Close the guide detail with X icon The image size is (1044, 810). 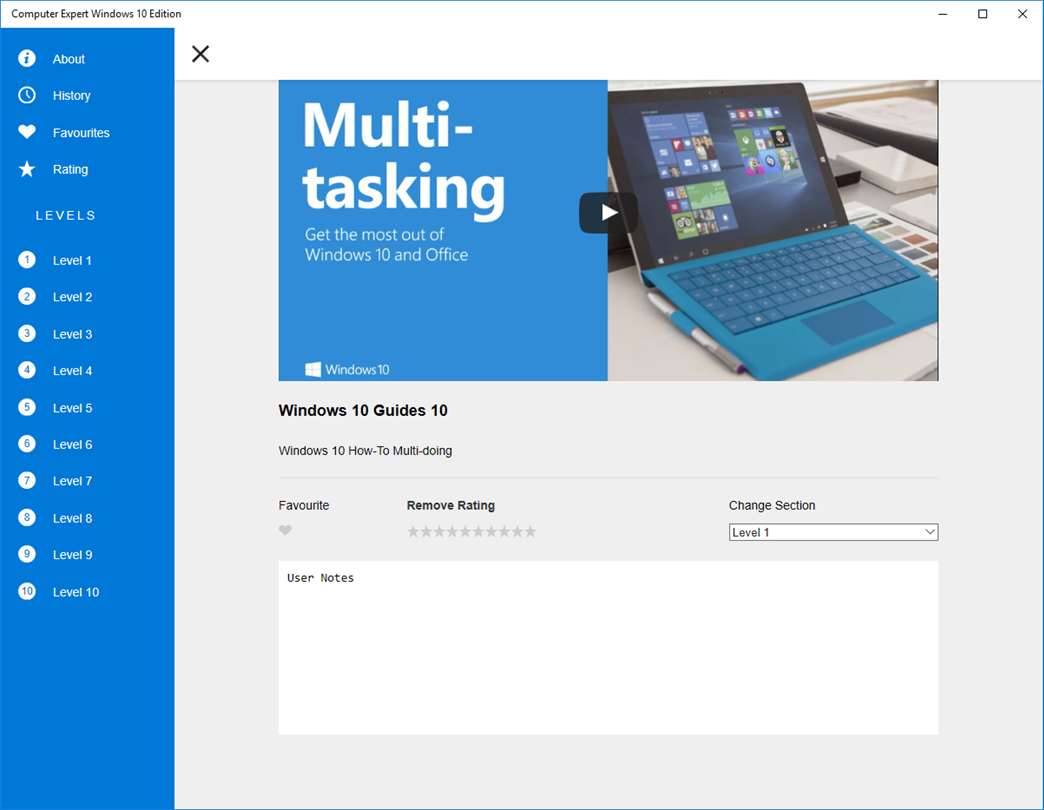pyautogui.click(x=200, y=54)
